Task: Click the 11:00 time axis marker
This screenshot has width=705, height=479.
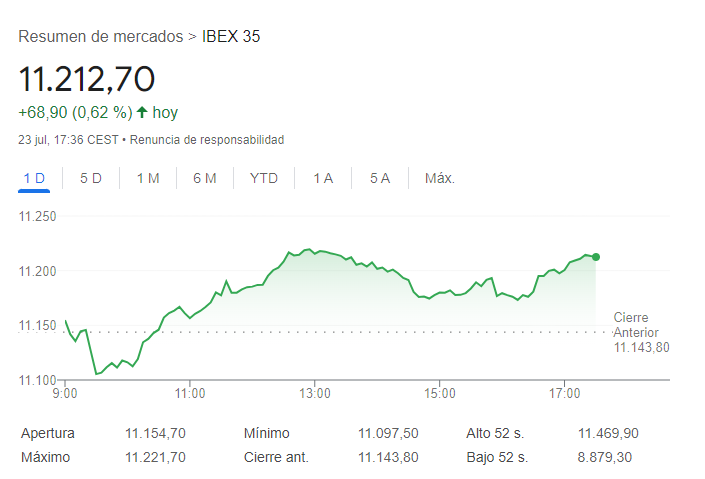Action: 189,392
